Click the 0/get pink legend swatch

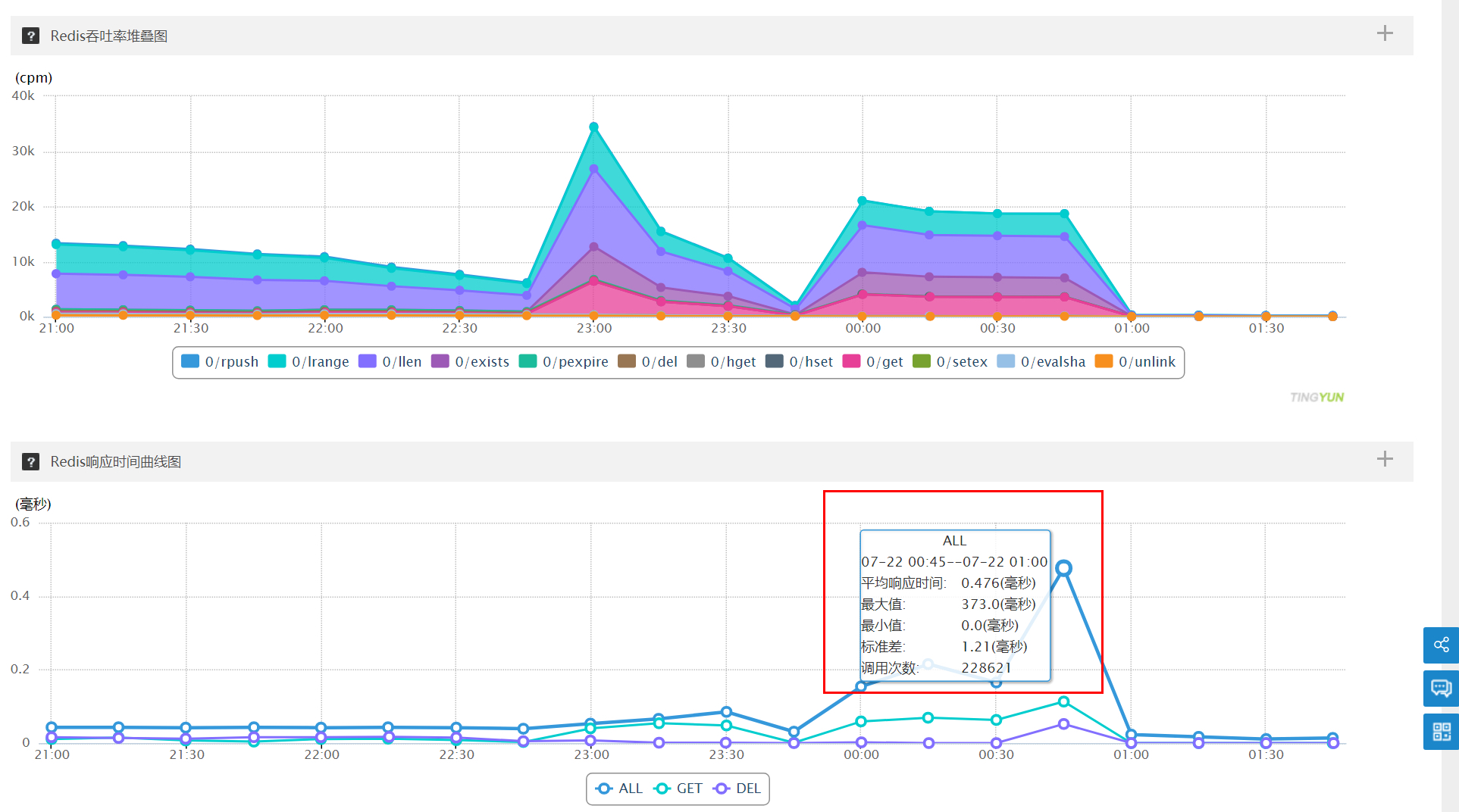tap(851, 361)
